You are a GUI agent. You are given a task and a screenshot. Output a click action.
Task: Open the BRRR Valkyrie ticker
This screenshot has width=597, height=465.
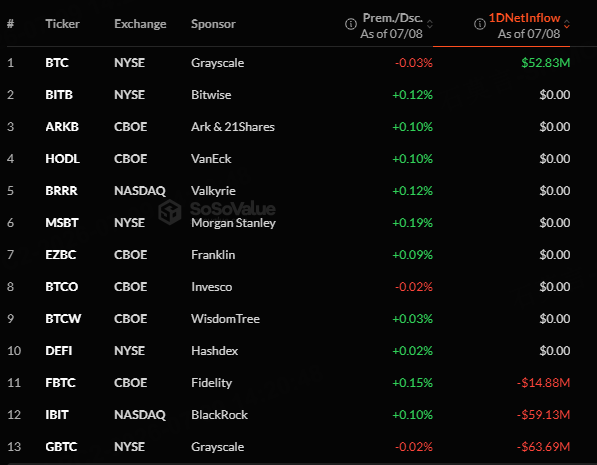coord(61,191)
